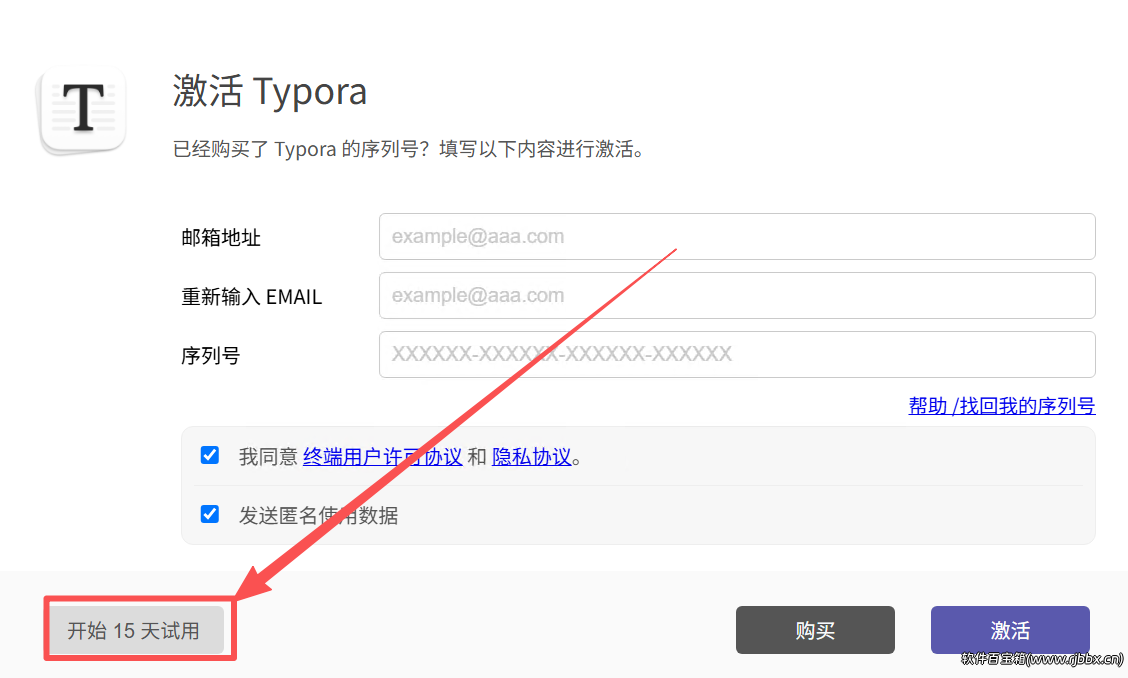Click the Typora app logo icon
Image resolution: width=1128 pixels, height=678 pixels.
click(x=83, y=109)
